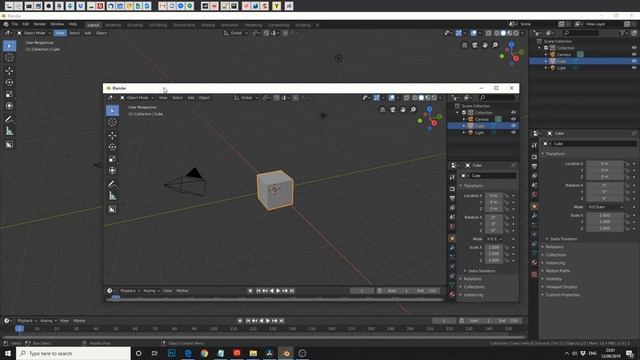Click Scale X field in front properties
640x360 pixels.
[494, 247]
